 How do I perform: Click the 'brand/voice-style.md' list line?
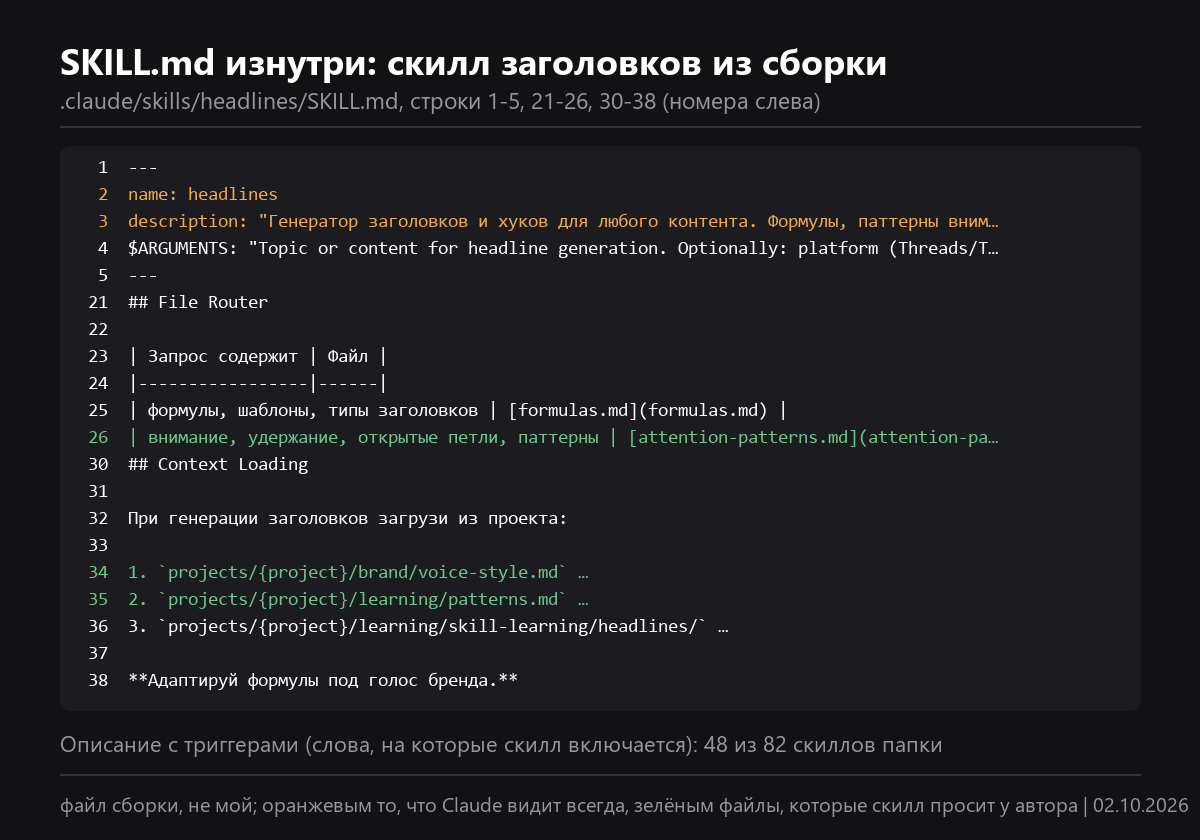358,572
